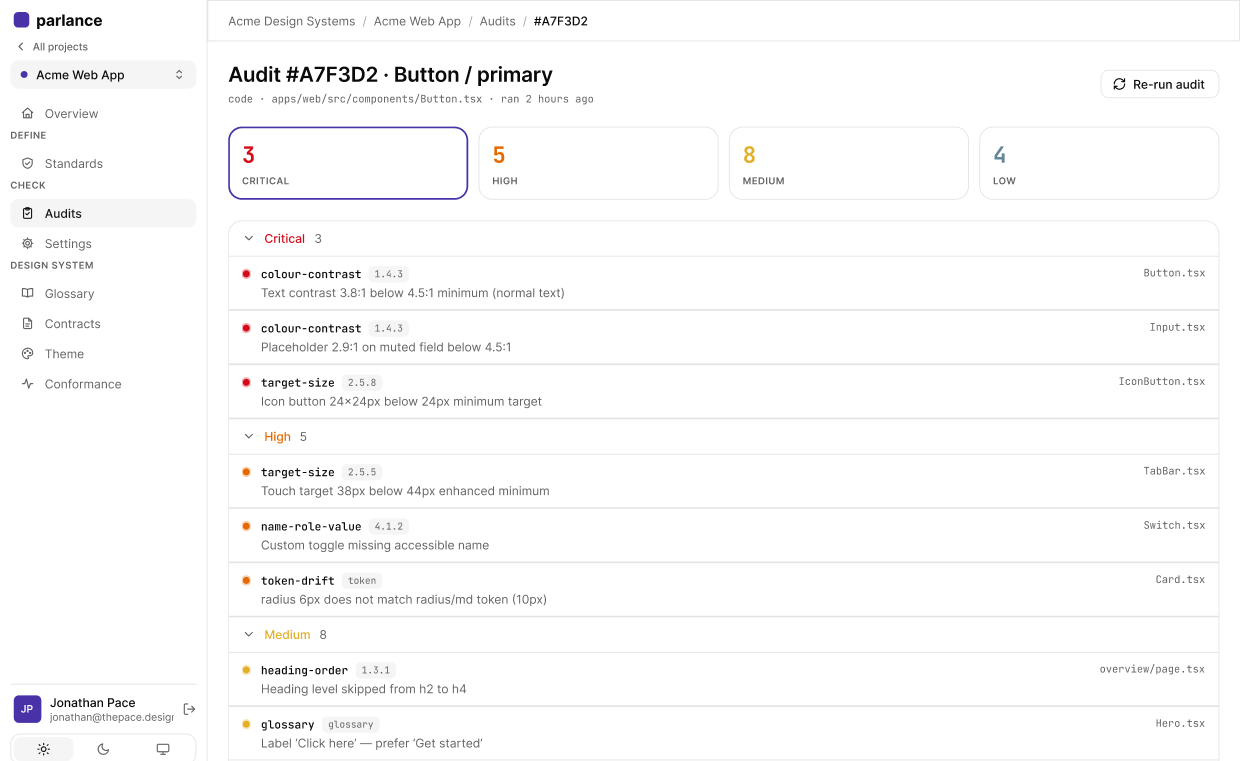
Task: Collapse the High section chevron
Action: (x=249, y=437)
